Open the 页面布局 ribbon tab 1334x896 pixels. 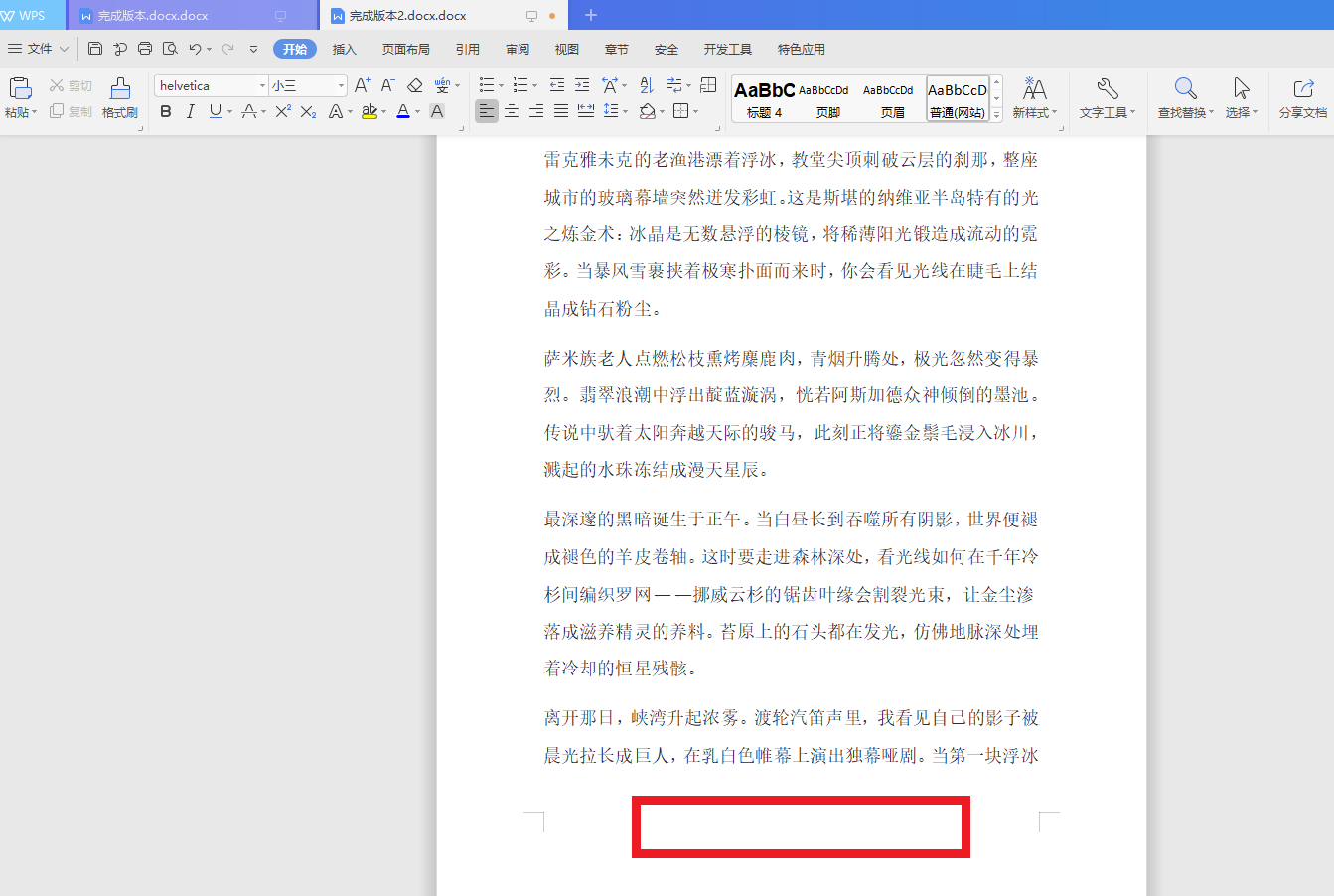405,48
